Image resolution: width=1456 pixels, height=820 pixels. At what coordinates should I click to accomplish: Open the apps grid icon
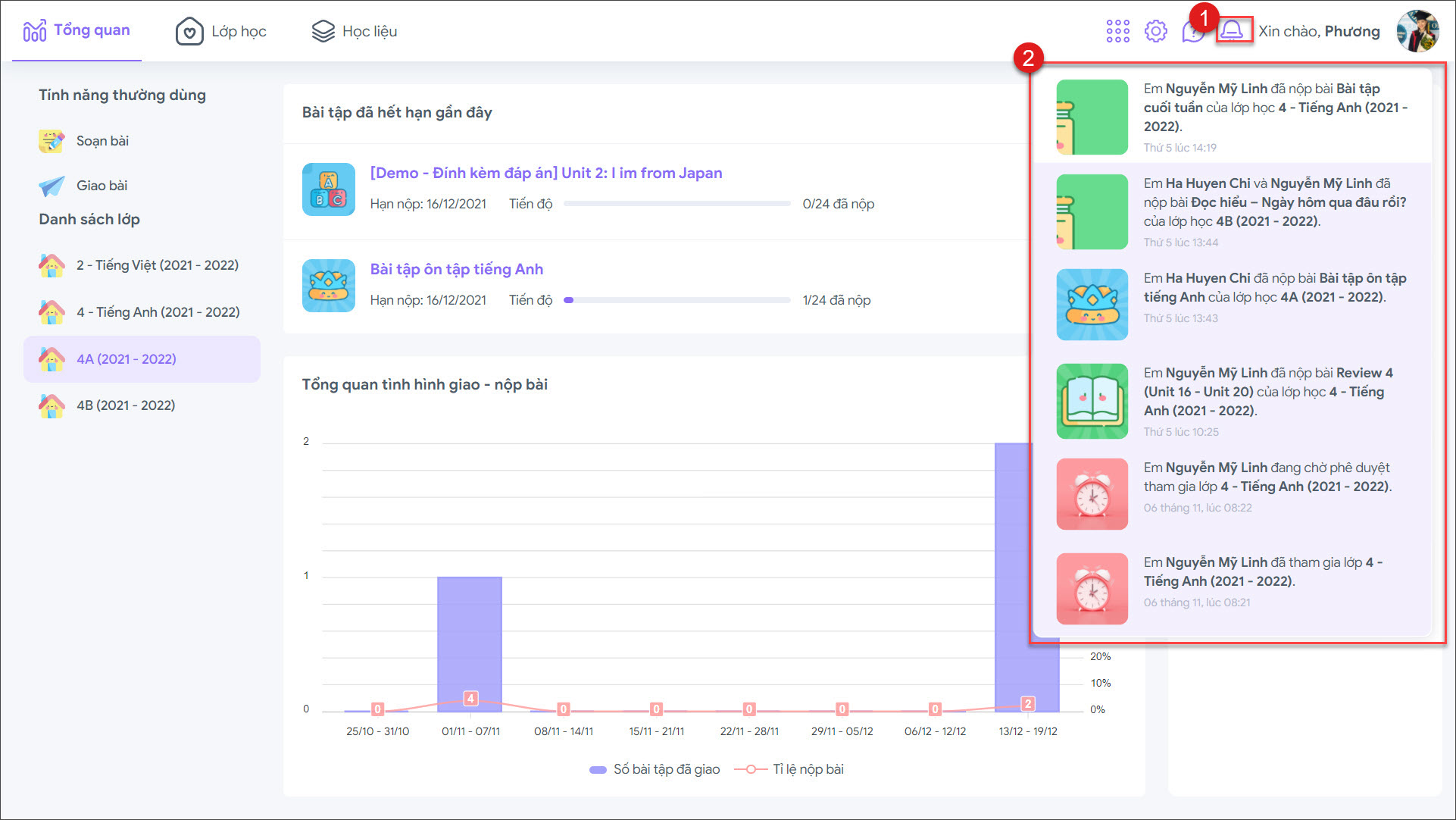[1117, 31]
